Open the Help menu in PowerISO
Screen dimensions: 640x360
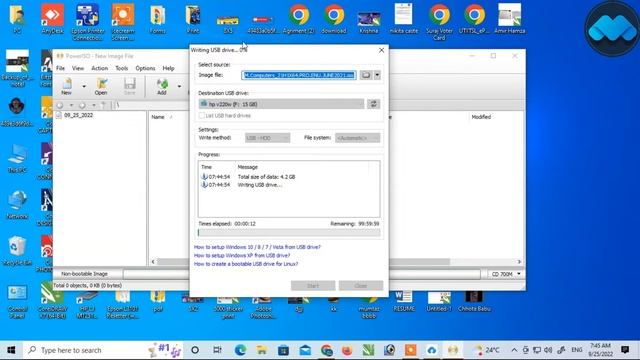[x=168, y=68]
